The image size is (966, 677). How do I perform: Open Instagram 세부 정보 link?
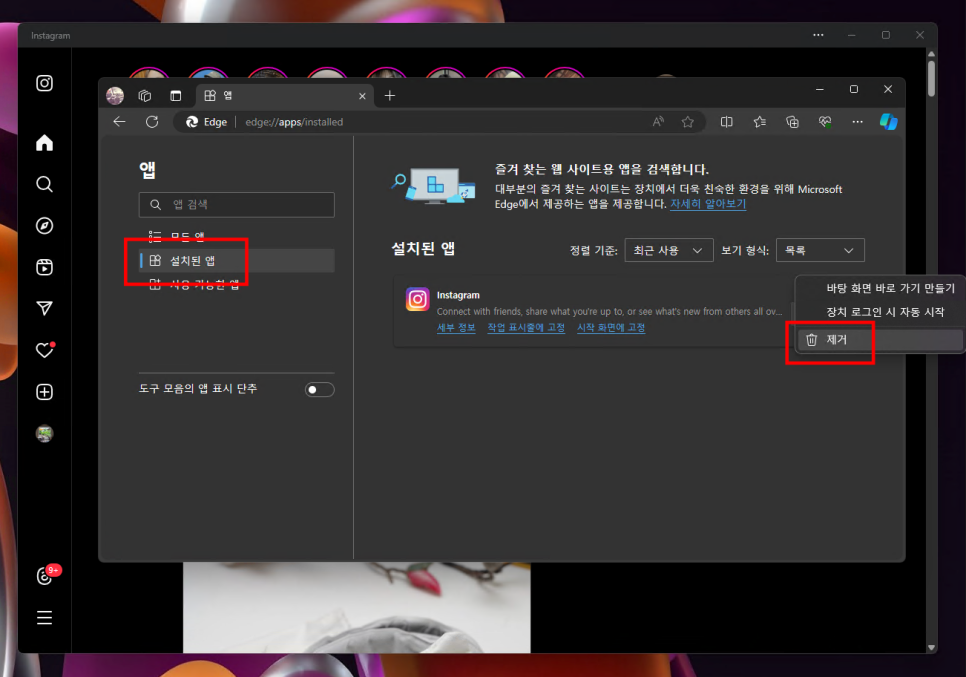tap(456, 328)
